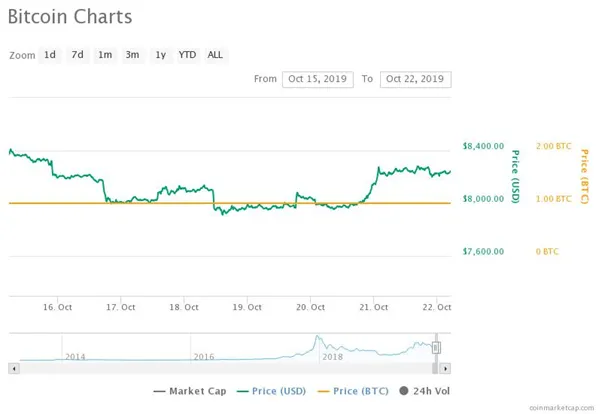The width and height of the screenshot is (602, 414).
Task: Select the 3m zoom range
Action: [133, 55]
